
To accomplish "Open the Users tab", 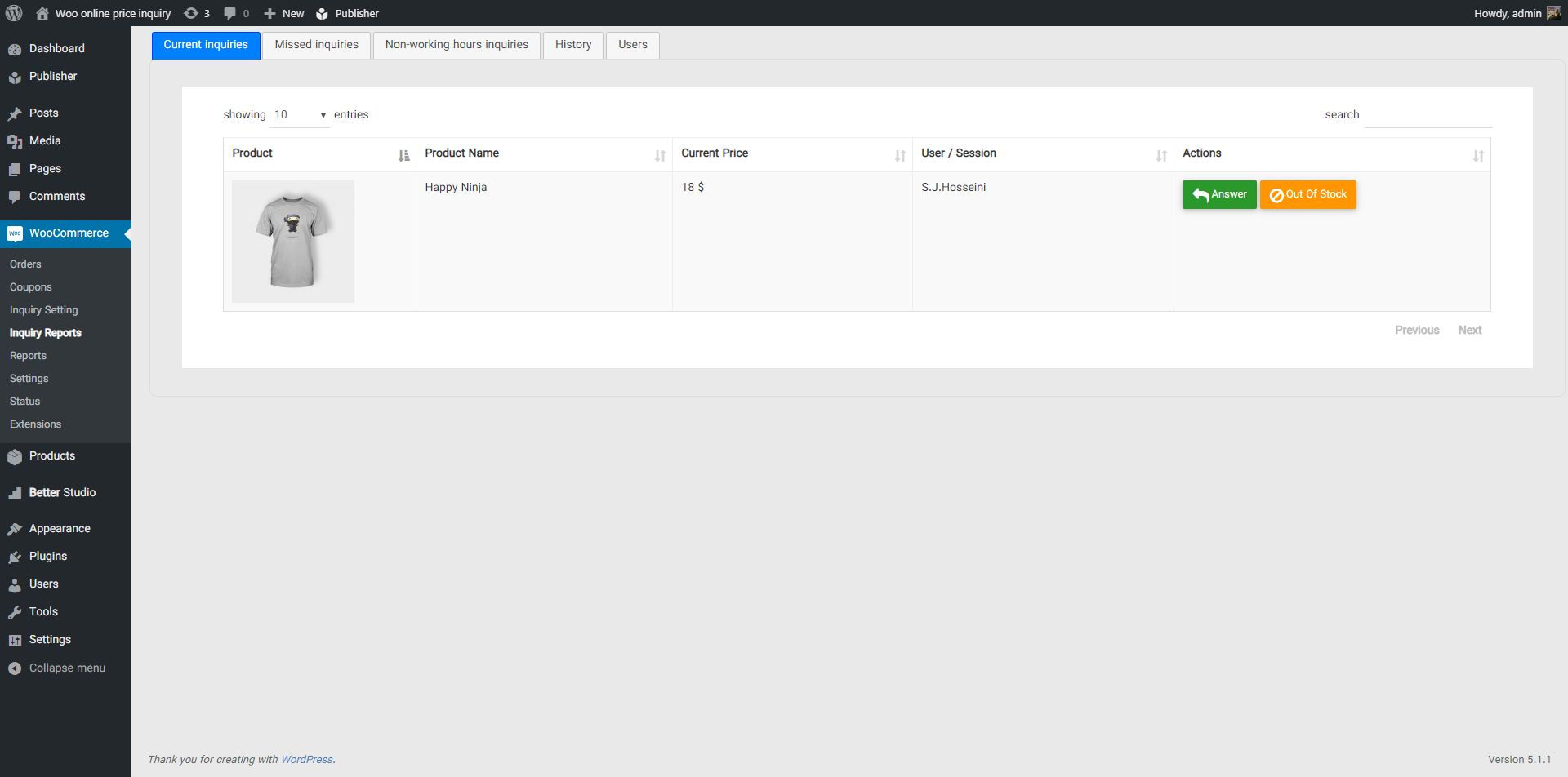I will (x=633, y=45).
